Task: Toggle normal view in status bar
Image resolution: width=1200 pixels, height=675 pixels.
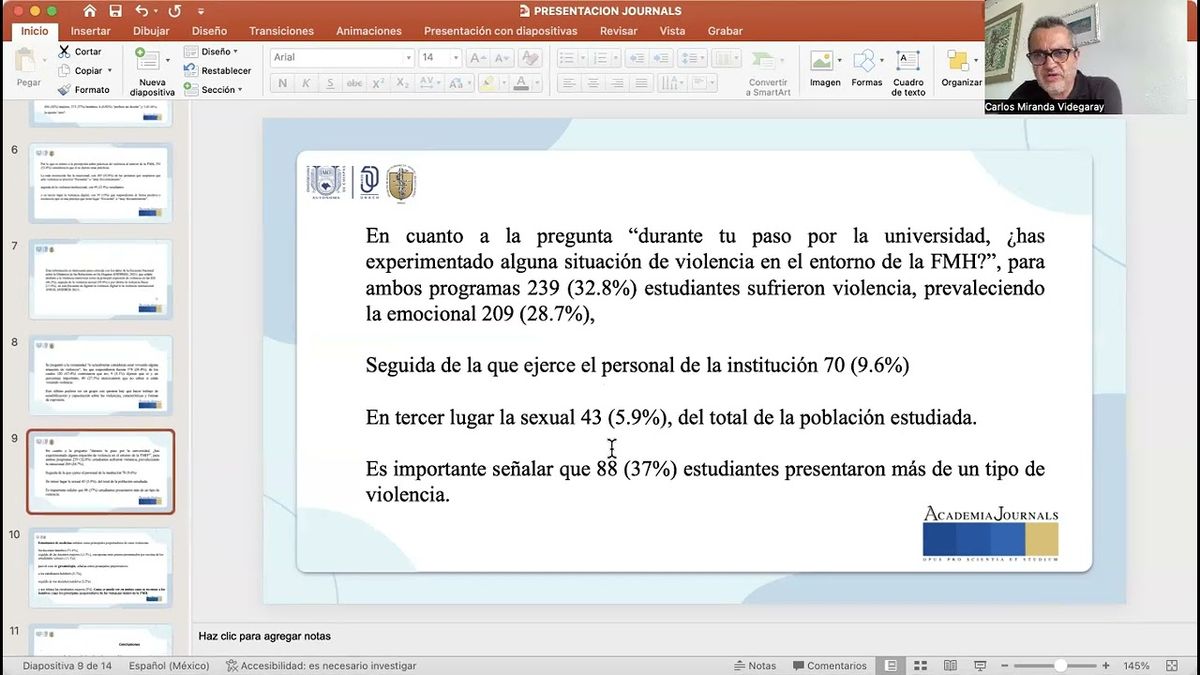Action: (889, 665)
